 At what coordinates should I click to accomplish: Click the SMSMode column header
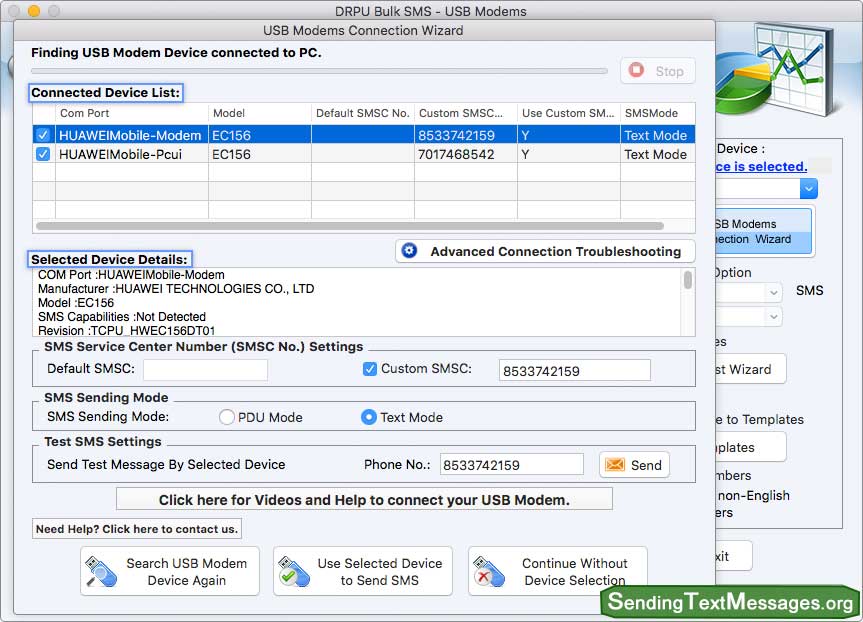[658, 113]
